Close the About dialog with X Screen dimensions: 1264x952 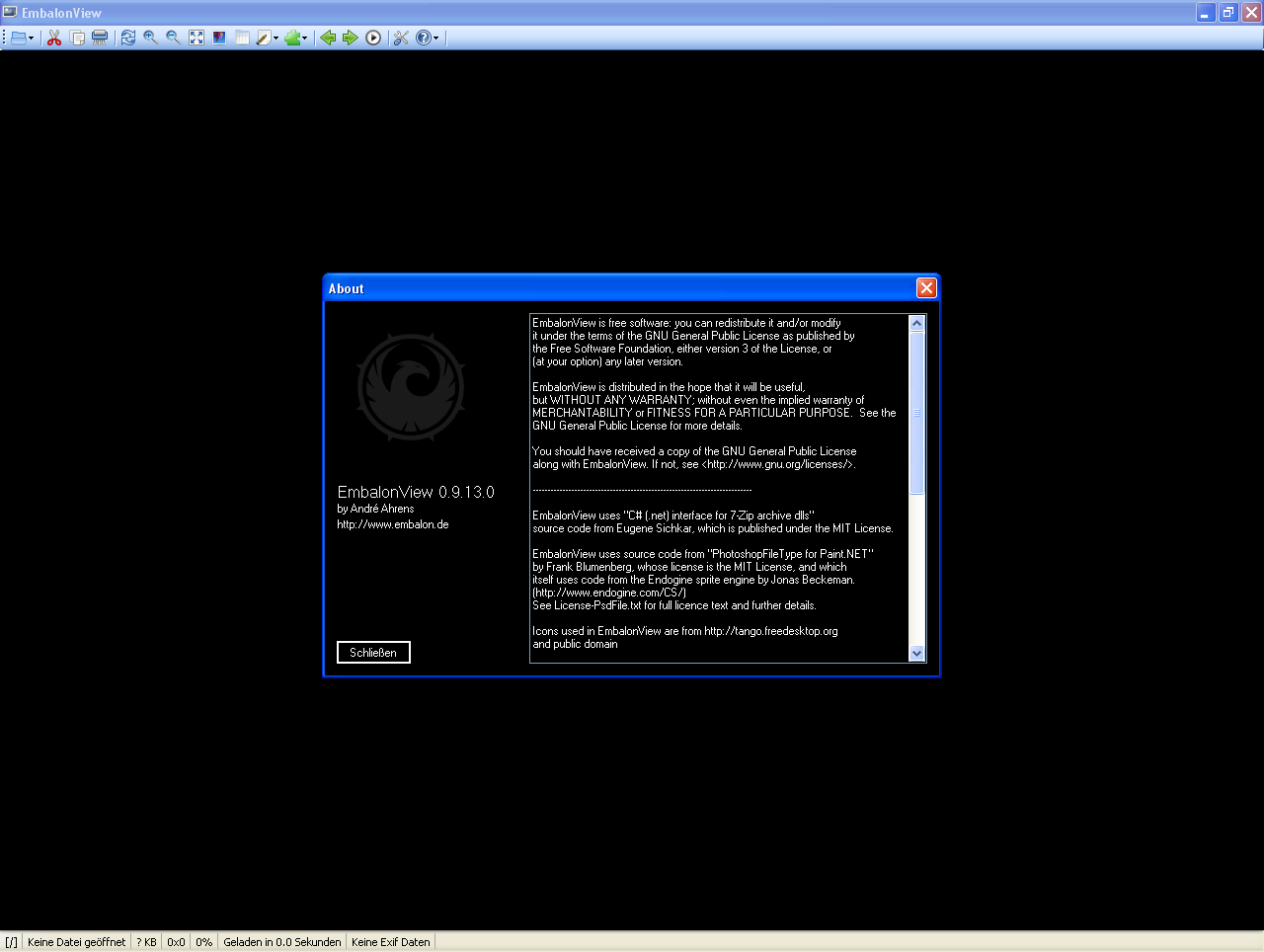[x=925, y=287]
